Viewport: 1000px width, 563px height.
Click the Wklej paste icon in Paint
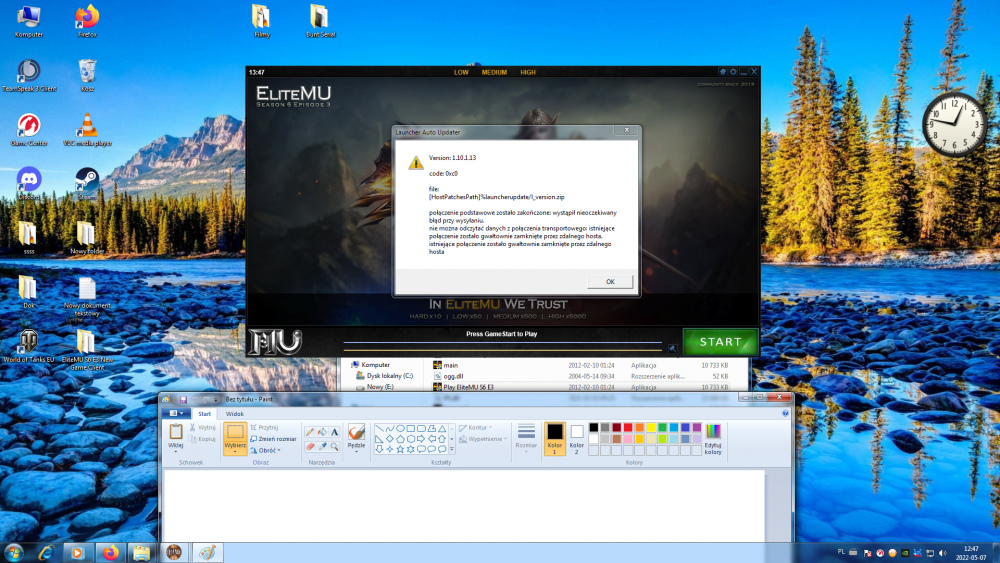pyautogui.click(x=175, y=432)
